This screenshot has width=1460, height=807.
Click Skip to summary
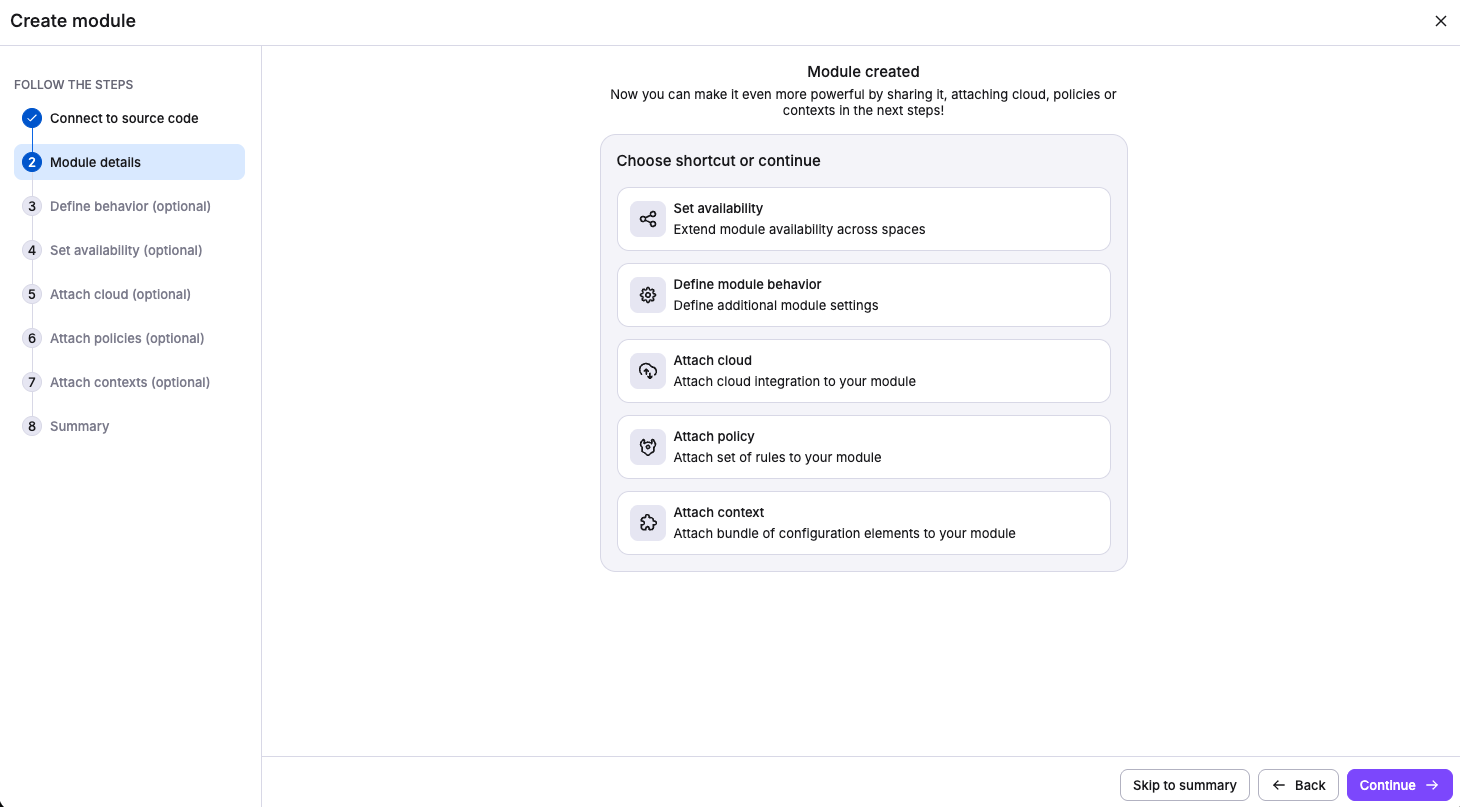click(x=1184, y=785)
